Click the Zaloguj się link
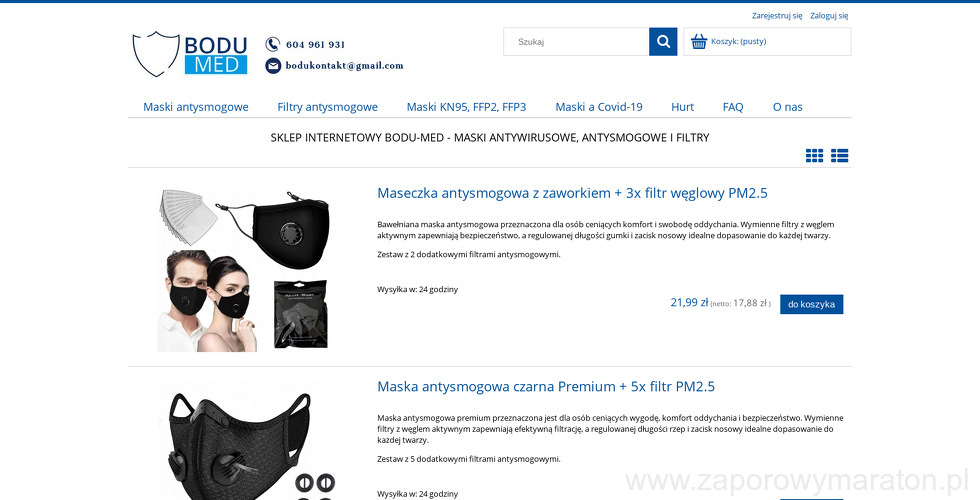Screen dimensions: 980x500 pos(829,16)
